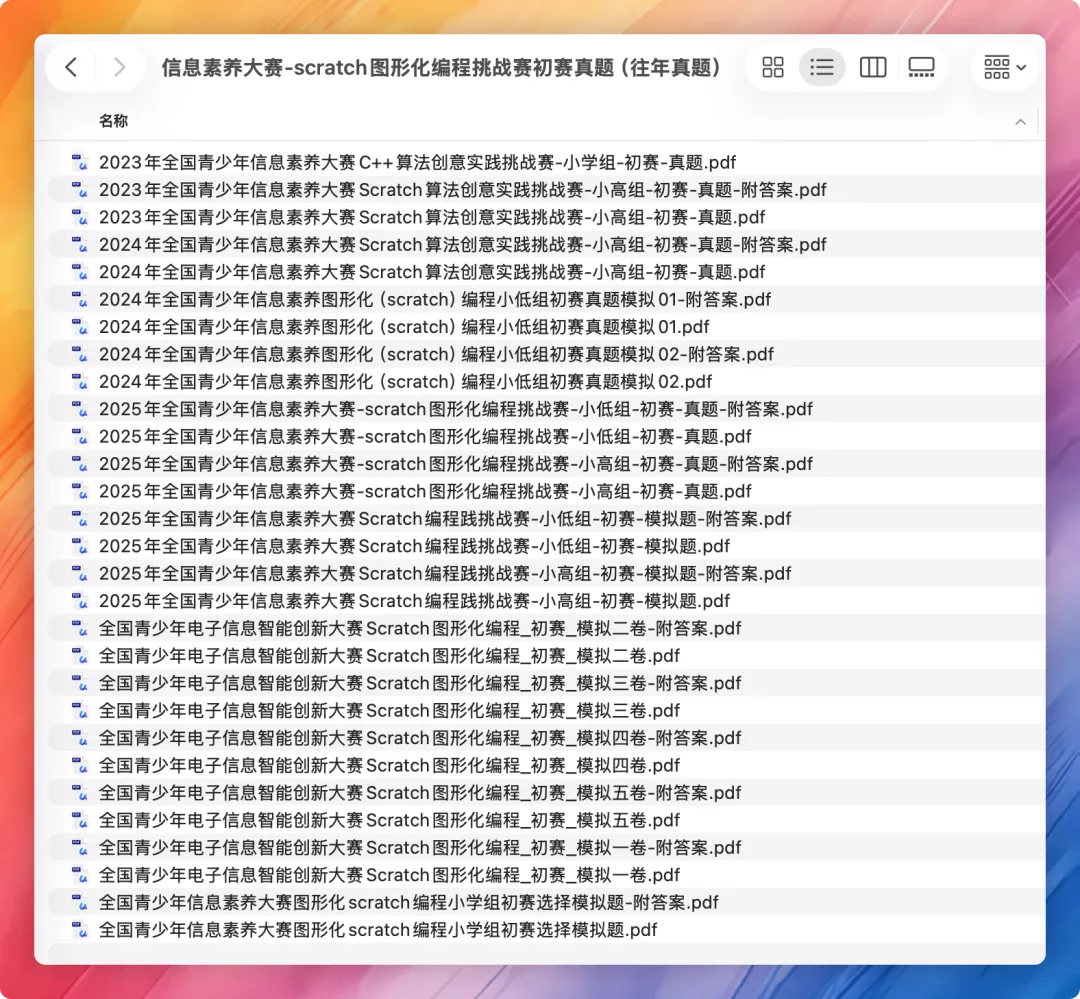Click PDF icon of 2025 小低组 模拟题.pdf
The width and height of the screenshot is (1080, 999).
(x=80, y=546)
